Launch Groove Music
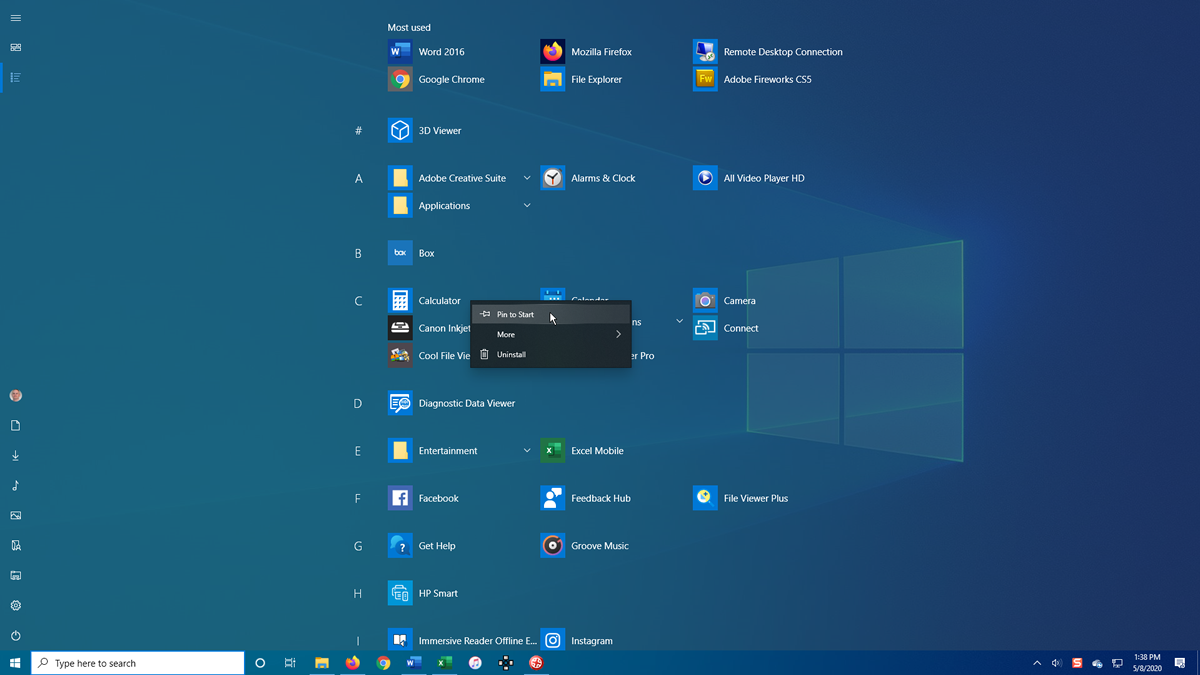1200x675 pixels. click(x=585, y=546)
